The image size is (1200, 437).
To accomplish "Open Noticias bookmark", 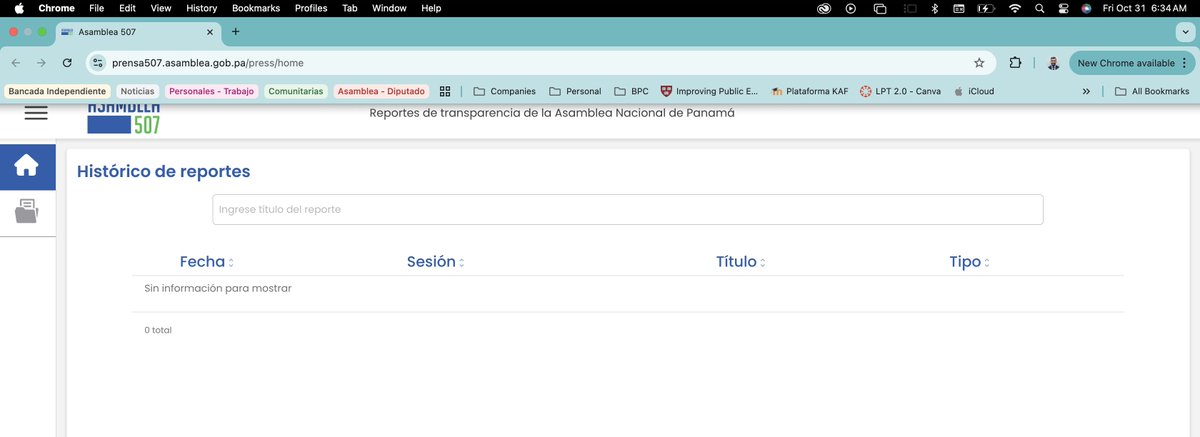I will [138, 91].
